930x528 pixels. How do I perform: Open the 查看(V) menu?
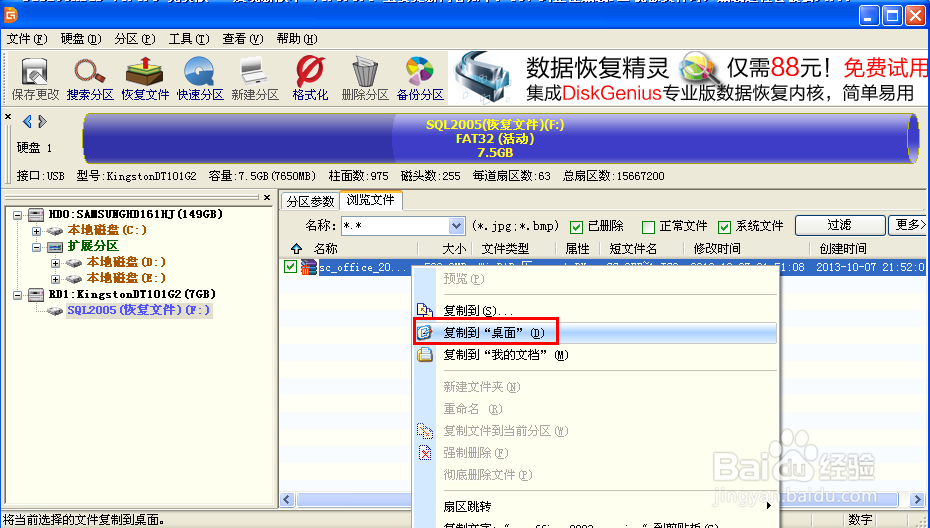click(x=243, y=39)
